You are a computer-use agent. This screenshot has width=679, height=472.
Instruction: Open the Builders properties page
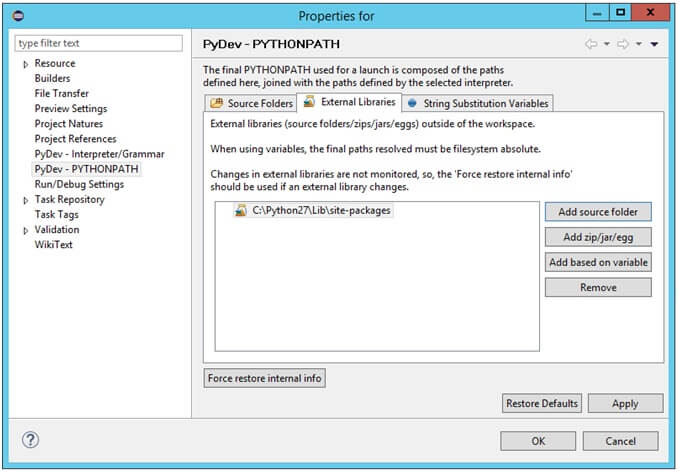tap(52, 78)
